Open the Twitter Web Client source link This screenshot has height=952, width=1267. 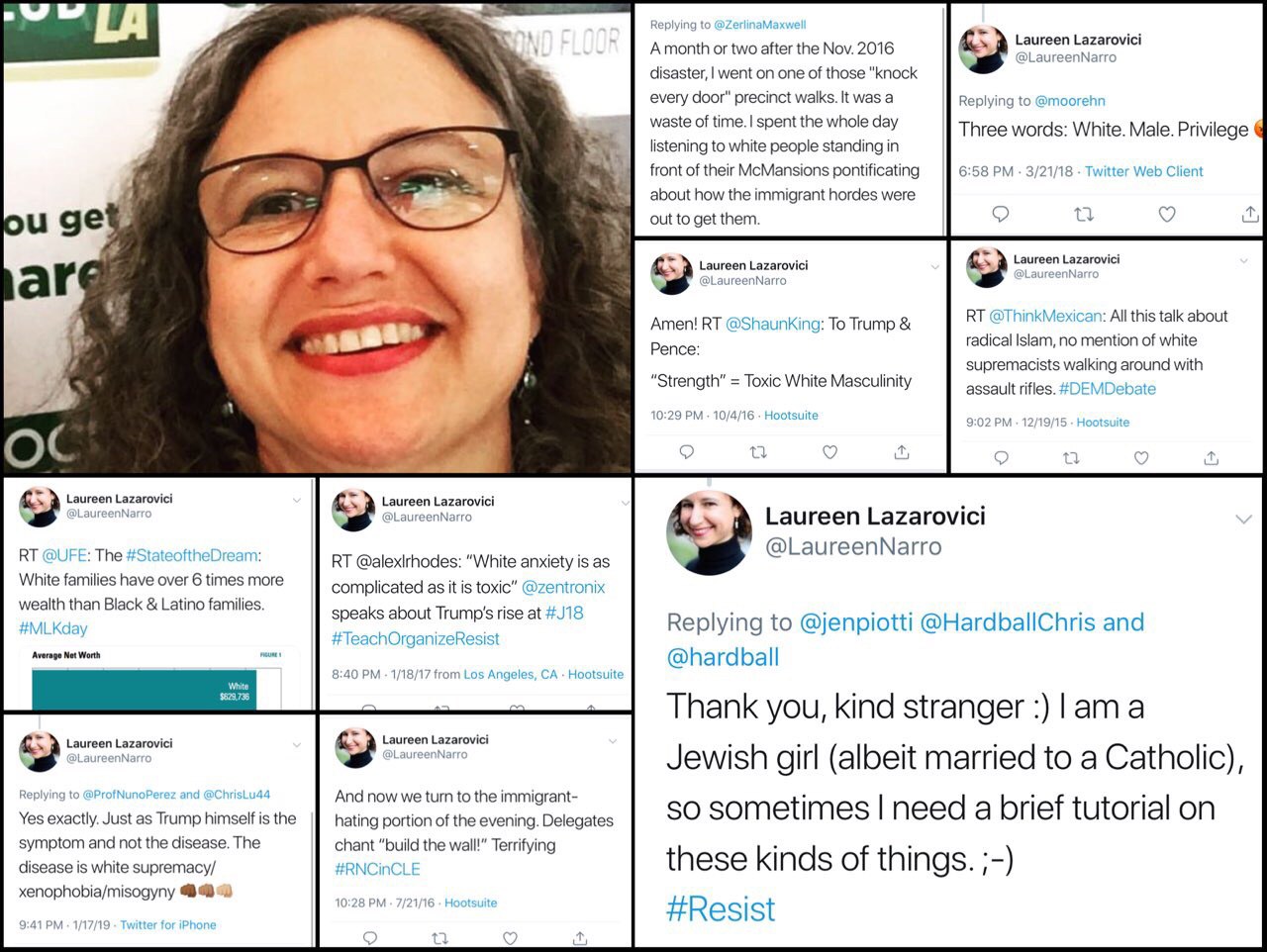pos(1144,171)
